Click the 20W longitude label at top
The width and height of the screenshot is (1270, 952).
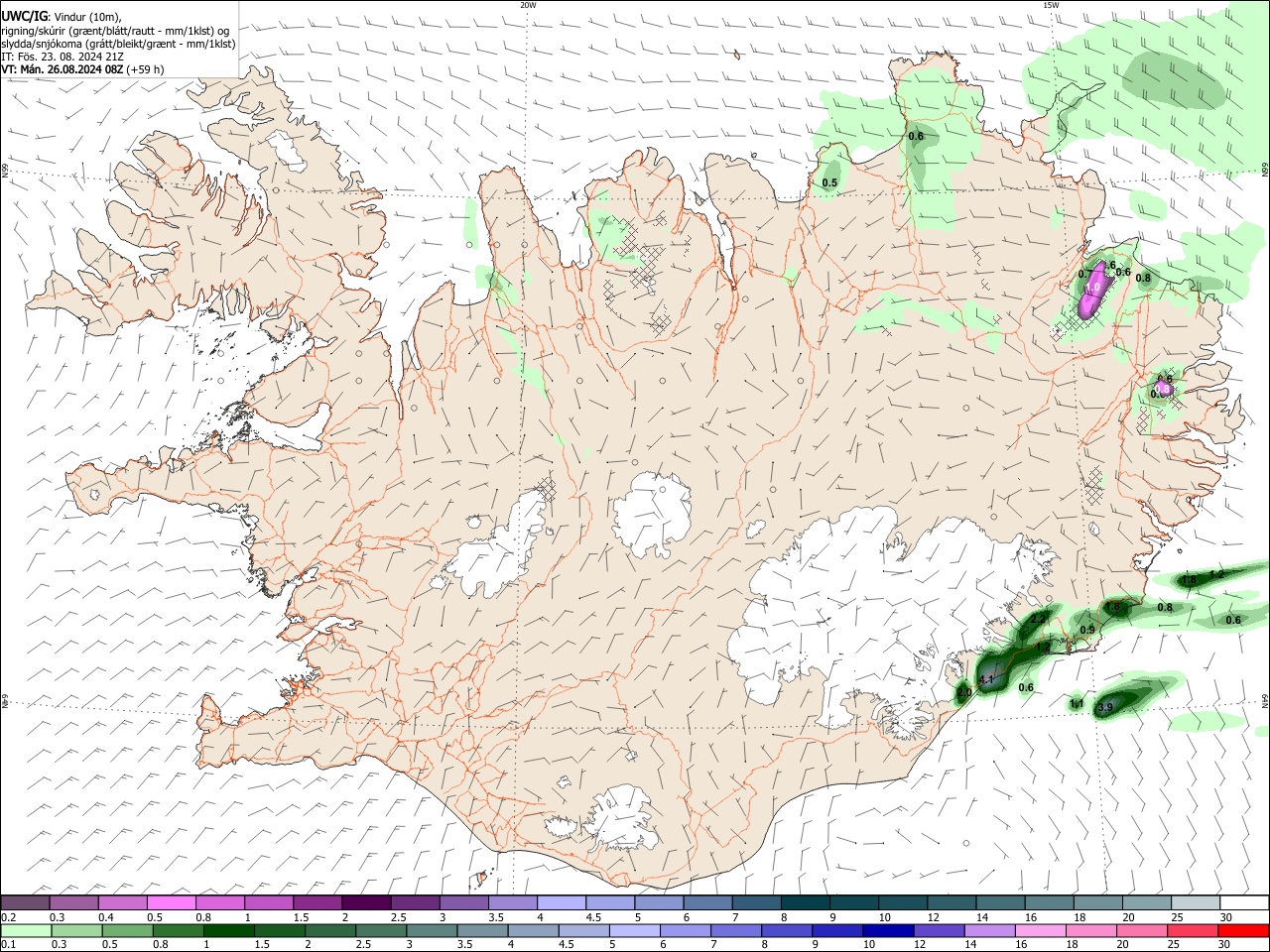pyautogui.click(x=528, y=5)
